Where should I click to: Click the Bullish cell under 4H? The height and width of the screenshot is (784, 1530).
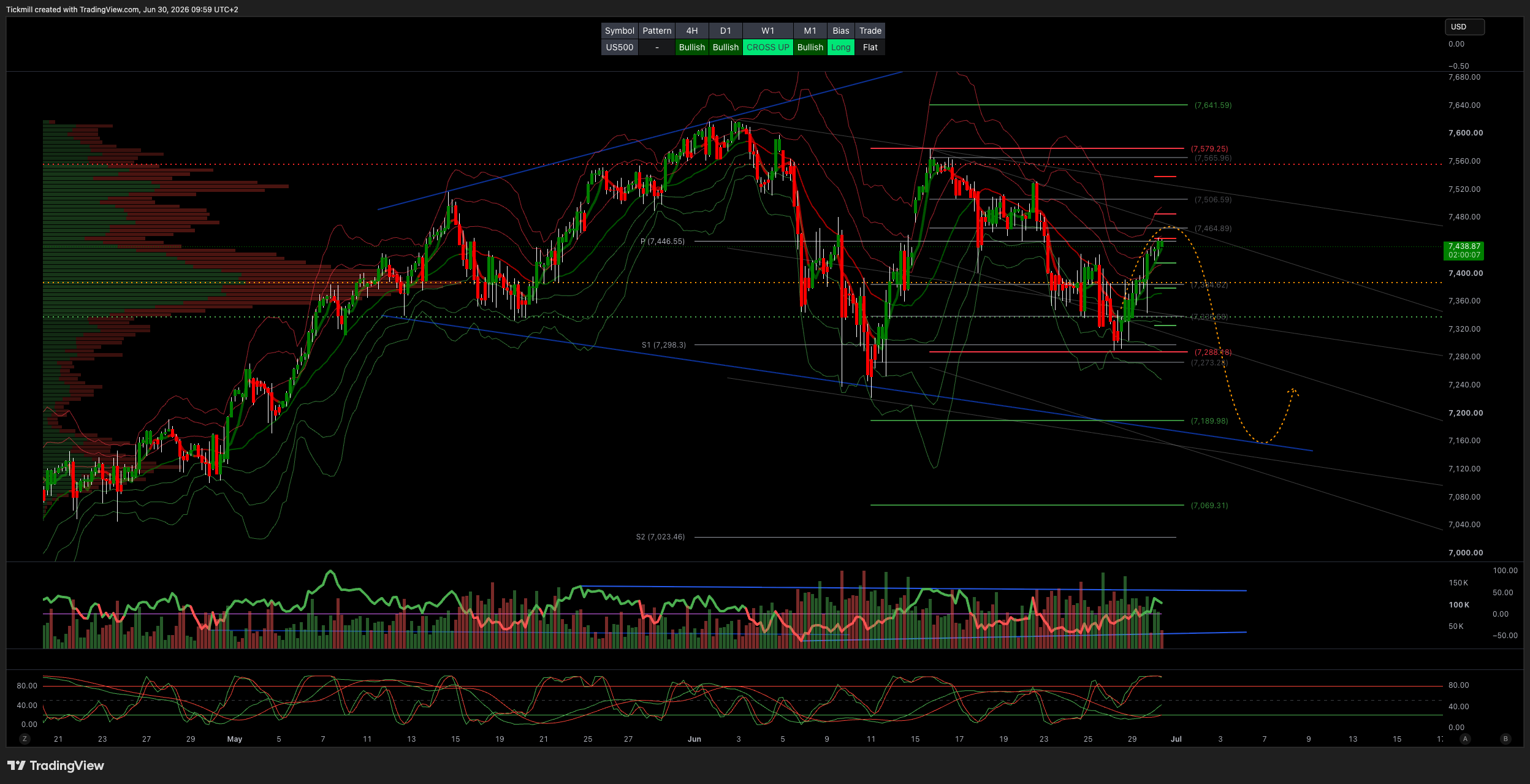[x=692, y=47]
